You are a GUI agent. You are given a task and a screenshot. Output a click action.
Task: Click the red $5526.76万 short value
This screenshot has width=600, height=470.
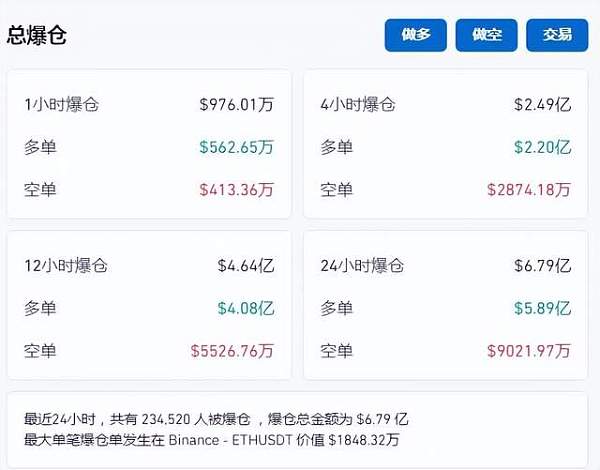click(x=232, y=351)
